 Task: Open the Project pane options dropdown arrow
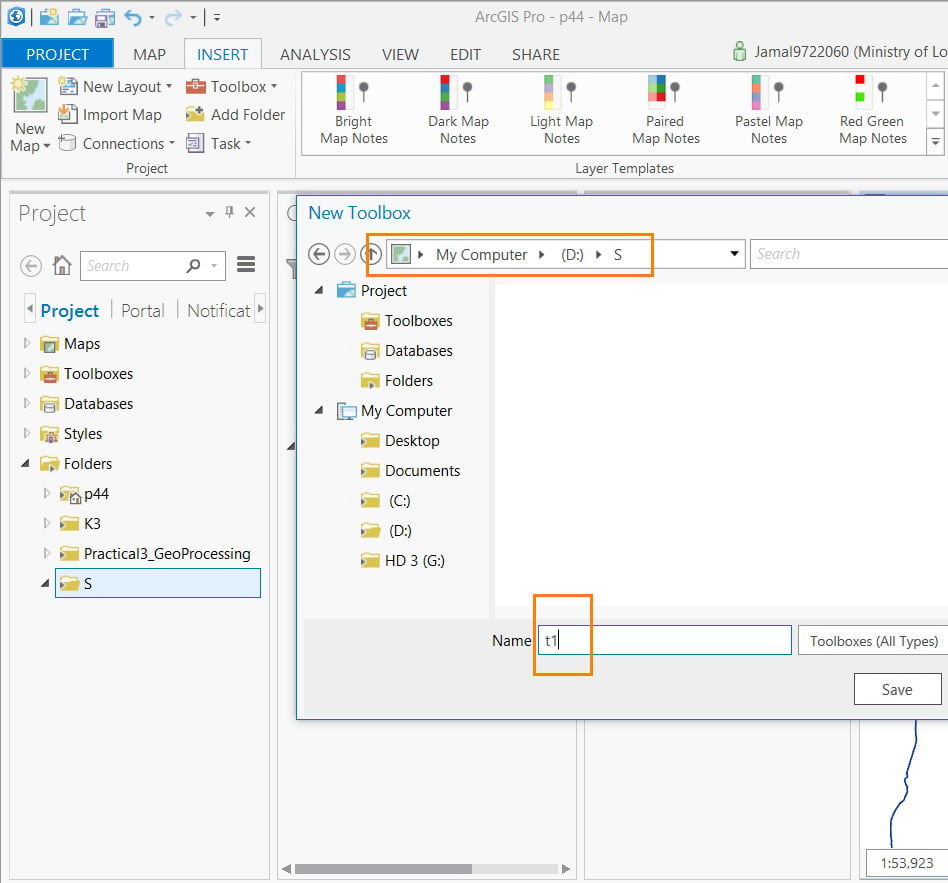[x=210, y=213]
